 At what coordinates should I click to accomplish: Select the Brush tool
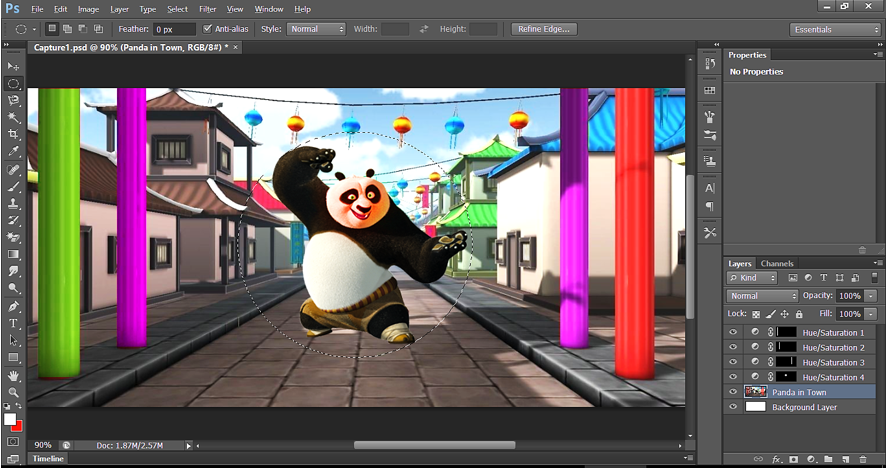point(13,187)
